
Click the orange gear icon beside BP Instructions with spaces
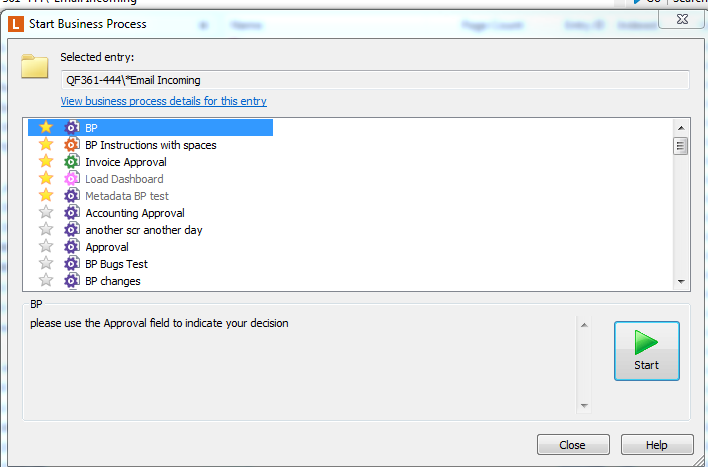tap(71, 145)
